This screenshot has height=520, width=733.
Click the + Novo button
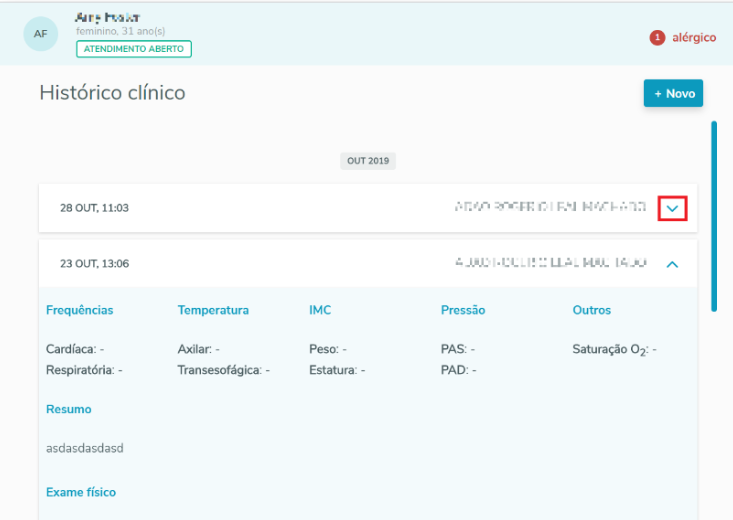coord(673,94)
